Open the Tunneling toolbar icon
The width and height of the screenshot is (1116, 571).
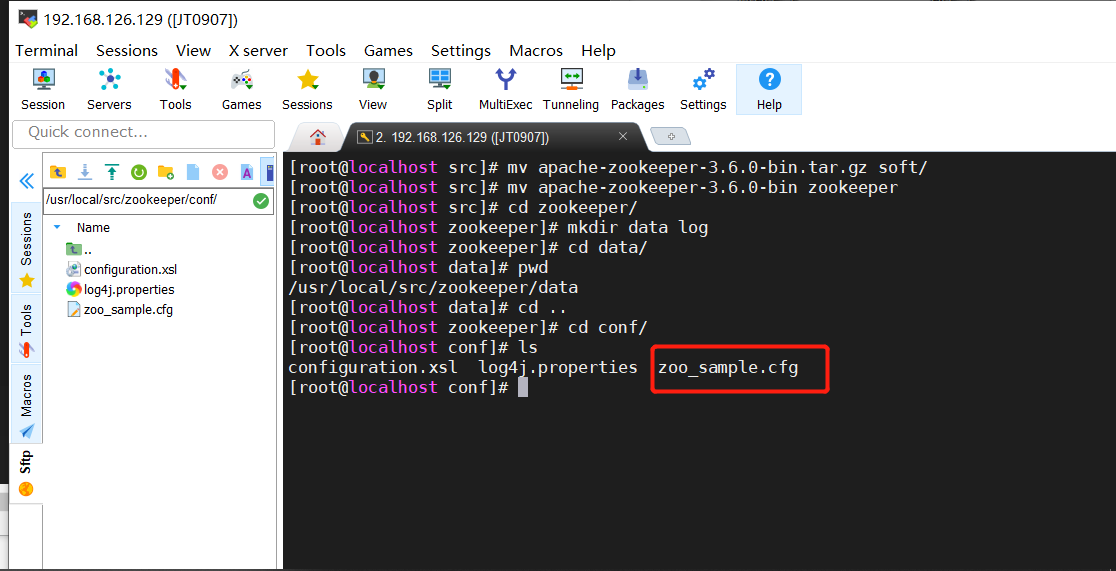[571, 90]
